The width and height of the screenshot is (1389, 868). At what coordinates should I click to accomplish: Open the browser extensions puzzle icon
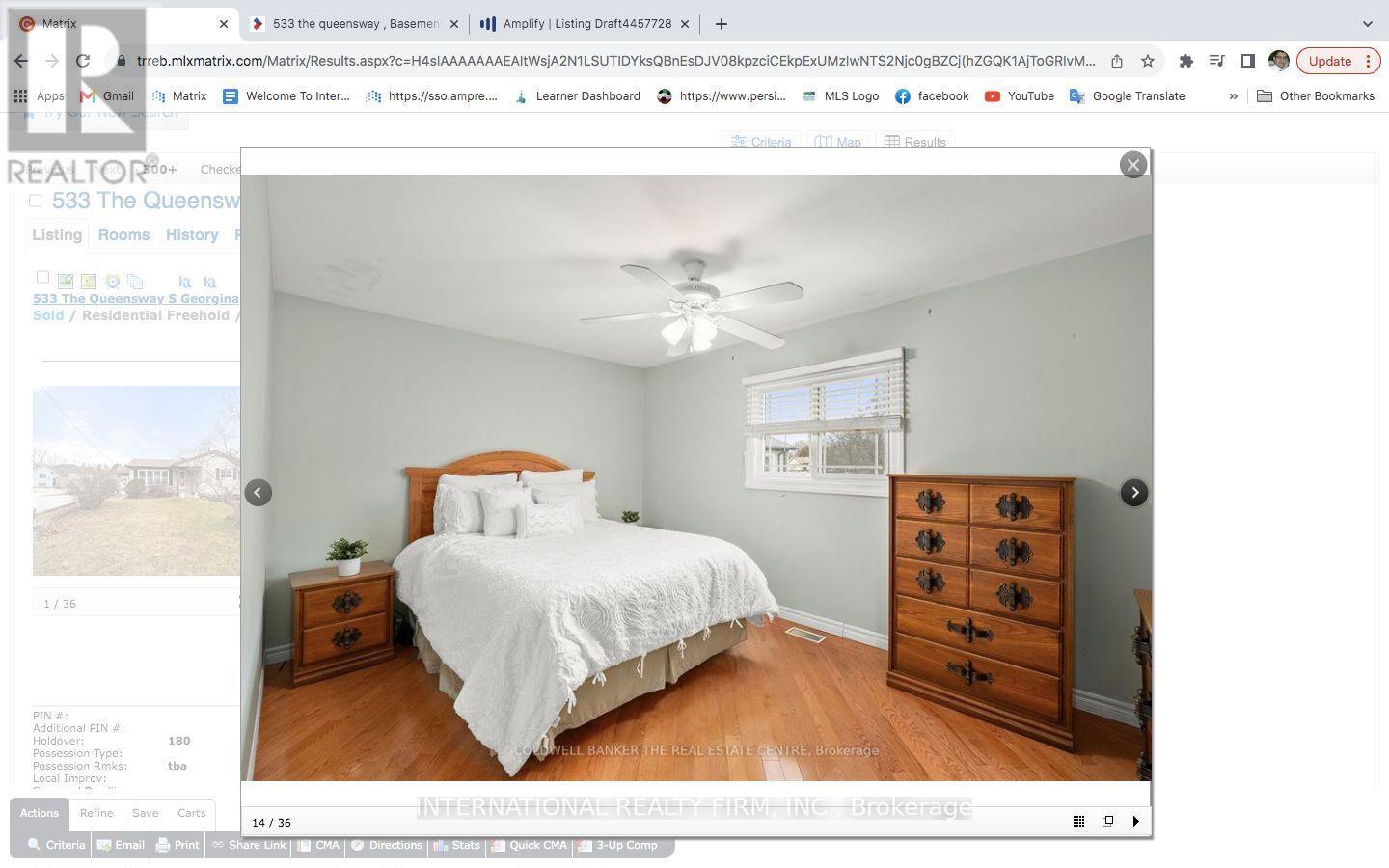1186,61
